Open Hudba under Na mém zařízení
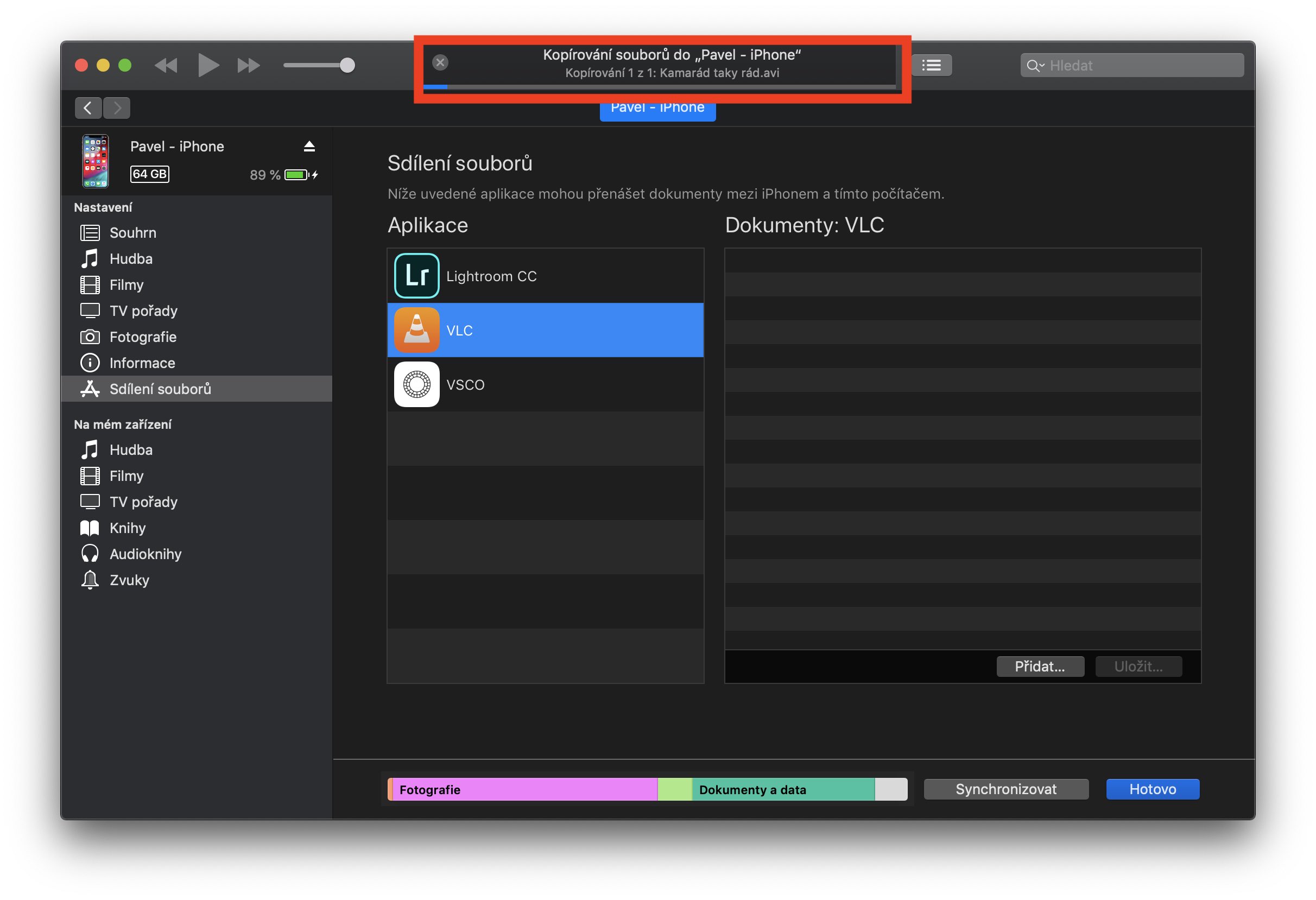Viewport: 1316px width, 900px height. click(197, 450)
